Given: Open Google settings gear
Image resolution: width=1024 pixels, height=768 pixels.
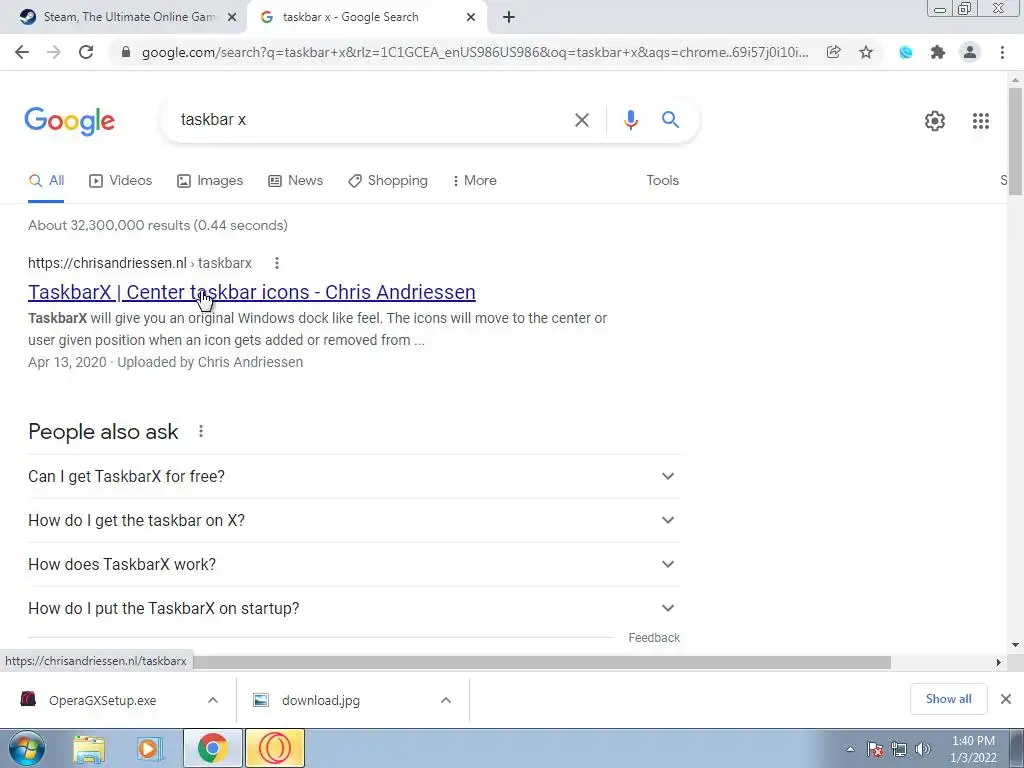Looking at the screenshot, I should (x=935, y=121).
